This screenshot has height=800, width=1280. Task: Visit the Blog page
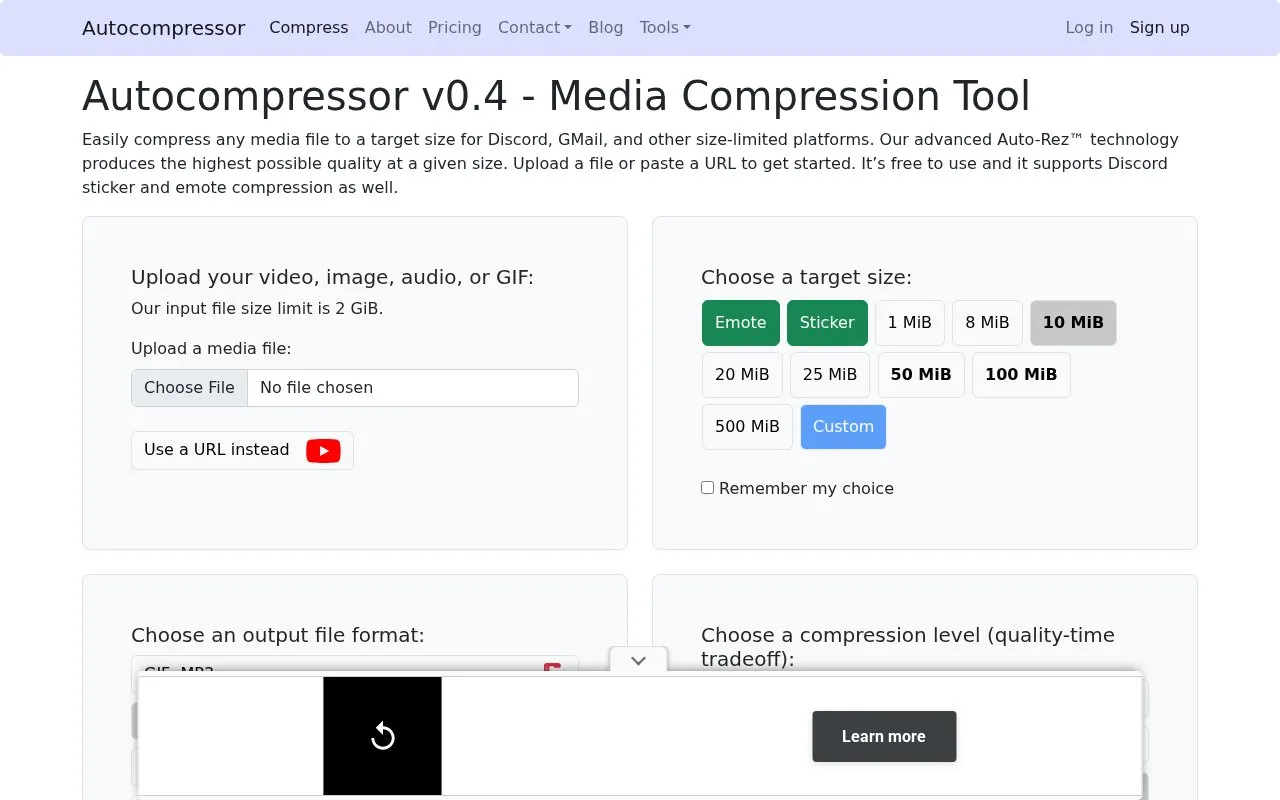(x=606, y=28)
